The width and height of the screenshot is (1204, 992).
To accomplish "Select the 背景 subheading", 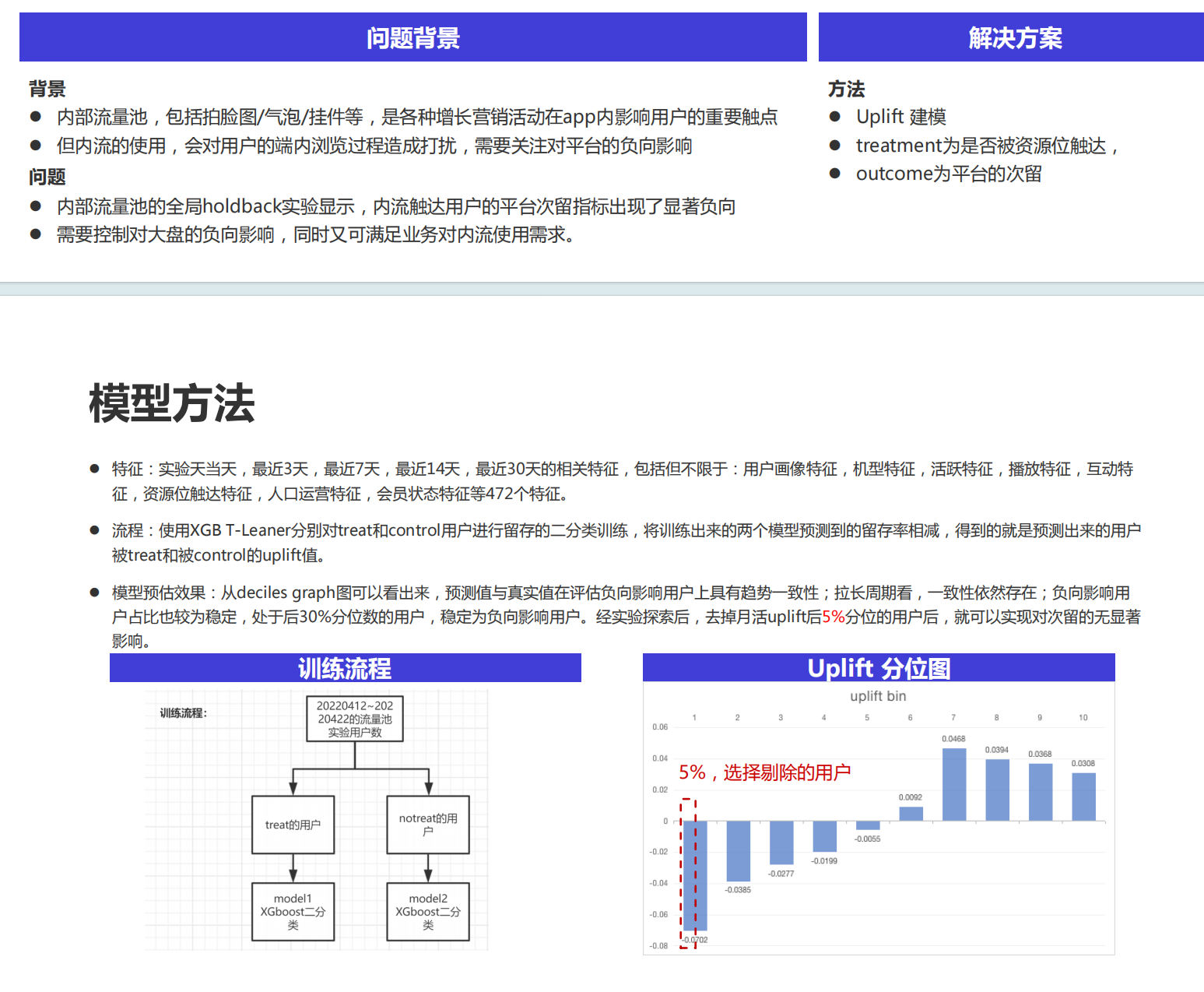I will [47, 89].
